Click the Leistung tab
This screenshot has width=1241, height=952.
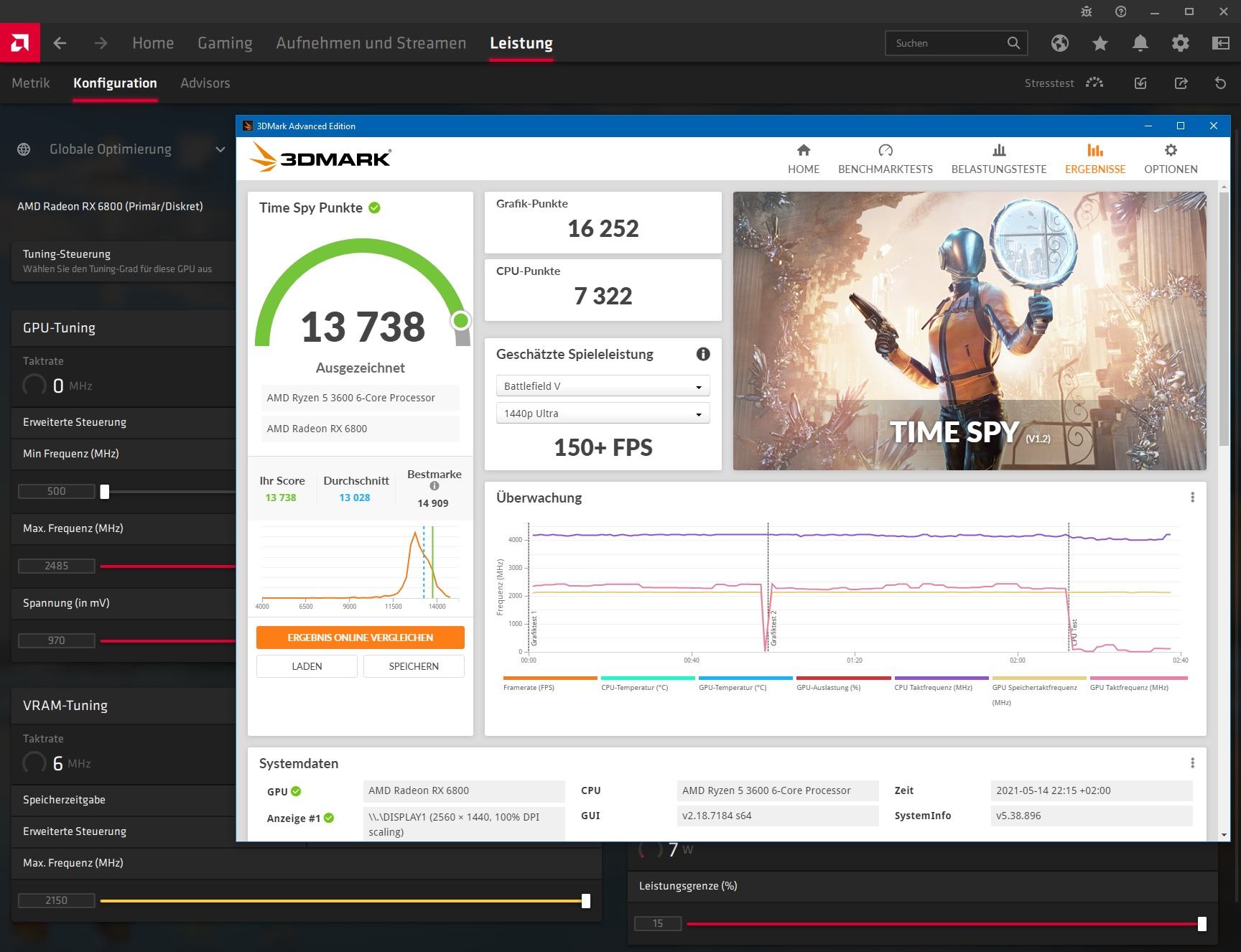(x=521, y=43)
